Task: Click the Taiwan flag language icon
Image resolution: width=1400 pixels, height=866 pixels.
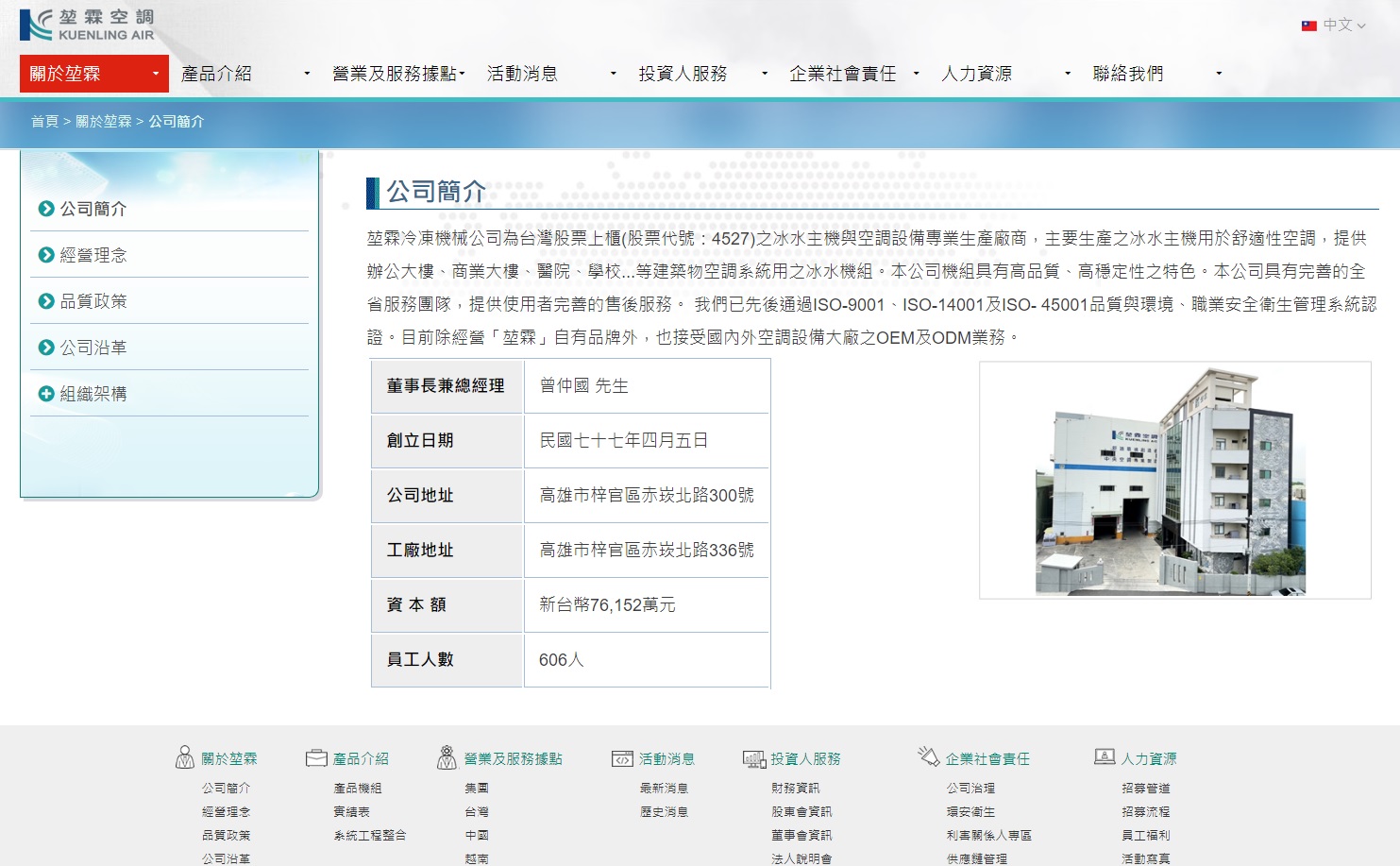Action: tap(1308, 25)
